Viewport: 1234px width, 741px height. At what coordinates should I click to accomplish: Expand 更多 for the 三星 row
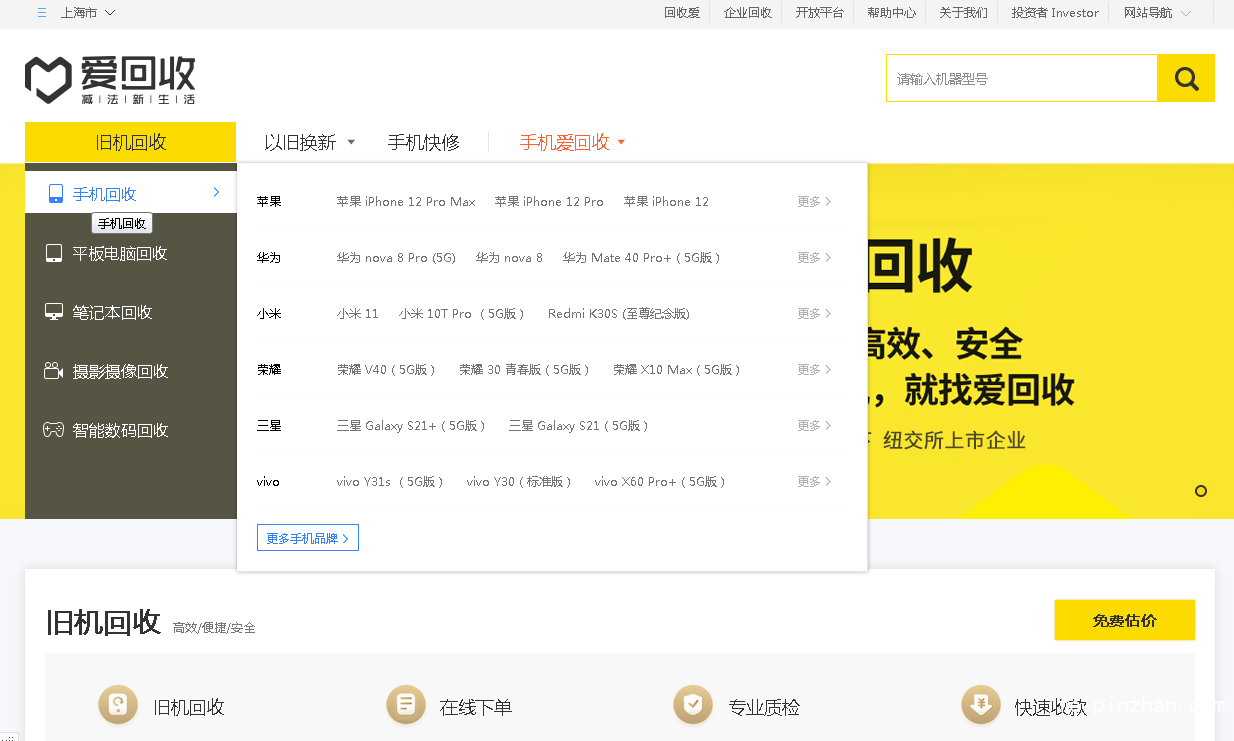coord(814,426)
